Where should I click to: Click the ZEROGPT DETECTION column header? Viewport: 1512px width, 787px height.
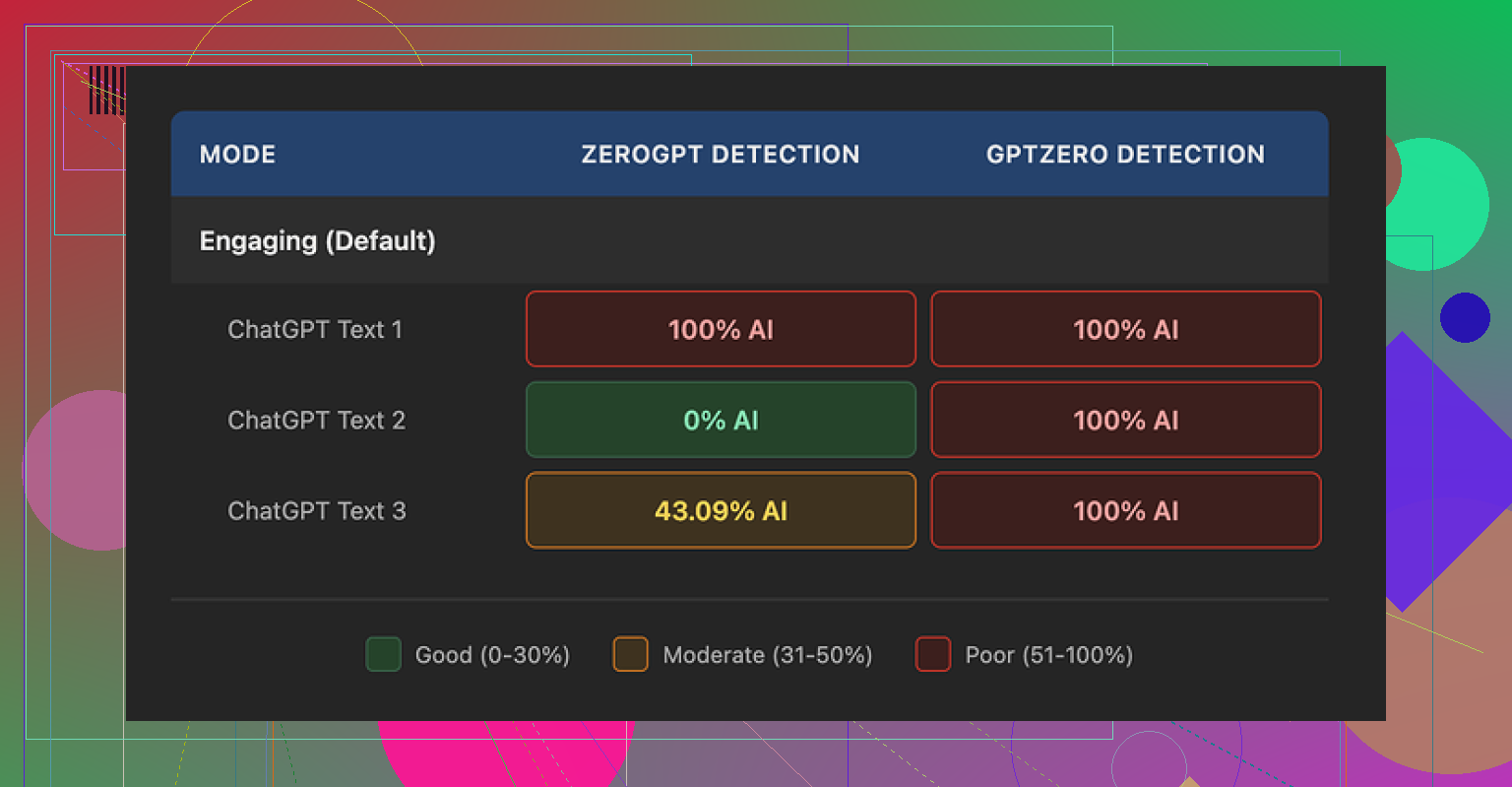[x=720, y=155]
